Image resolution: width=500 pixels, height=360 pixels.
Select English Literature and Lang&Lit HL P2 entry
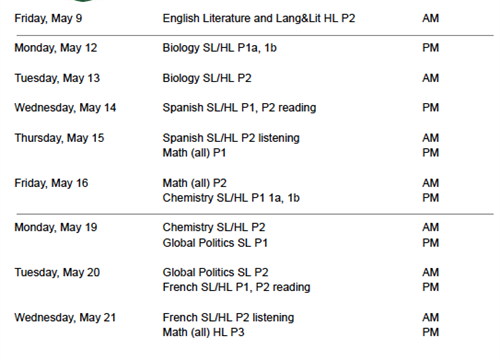[259, 18]
